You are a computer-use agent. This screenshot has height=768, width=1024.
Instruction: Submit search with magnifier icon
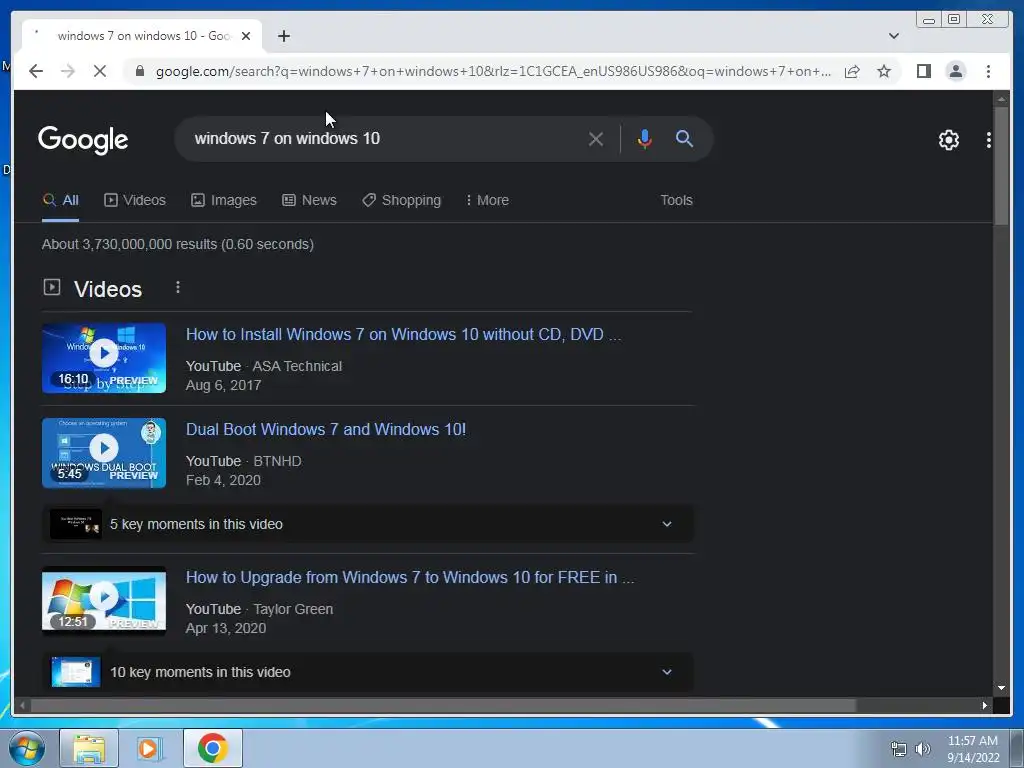pyautogui.click(x=684, y=138)
